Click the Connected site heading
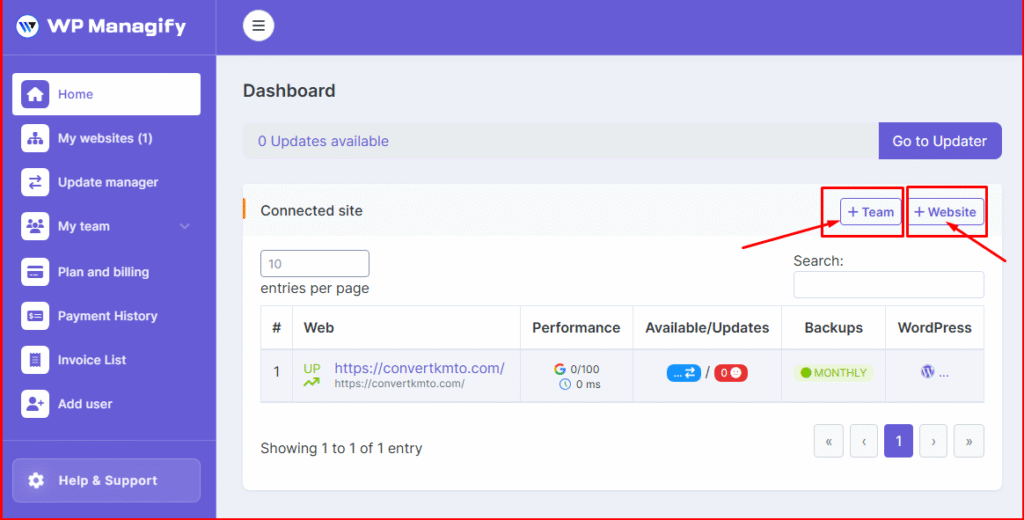This screenshot has height=520, width=1024. pos(312,210)
